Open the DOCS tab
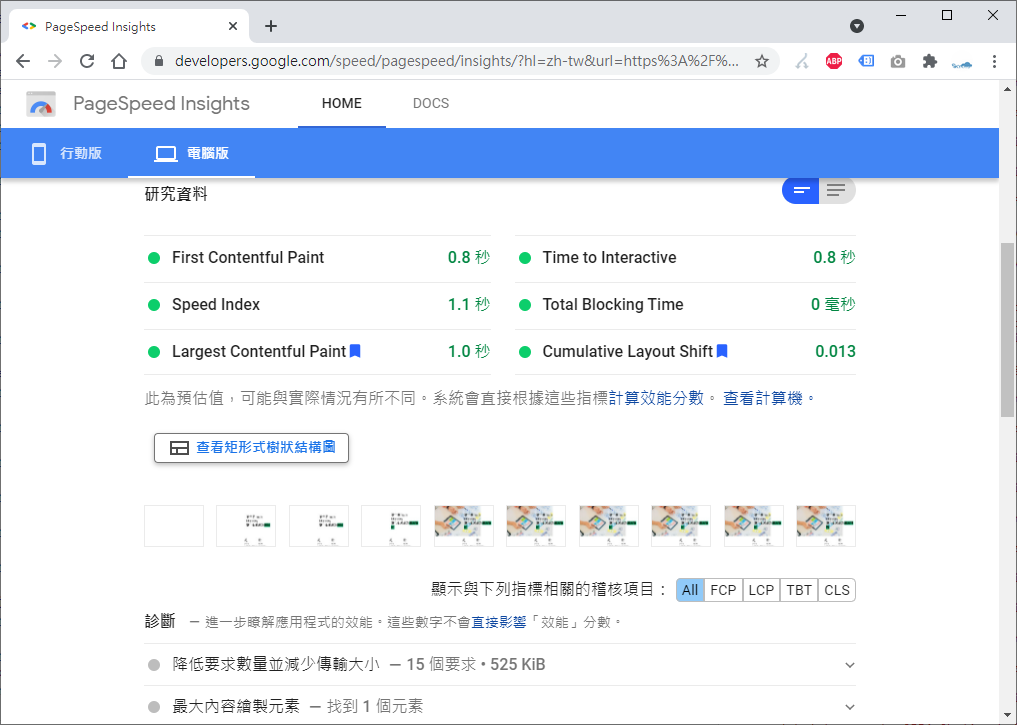The height and width of the screenshot is (725, 1017). 431,104
